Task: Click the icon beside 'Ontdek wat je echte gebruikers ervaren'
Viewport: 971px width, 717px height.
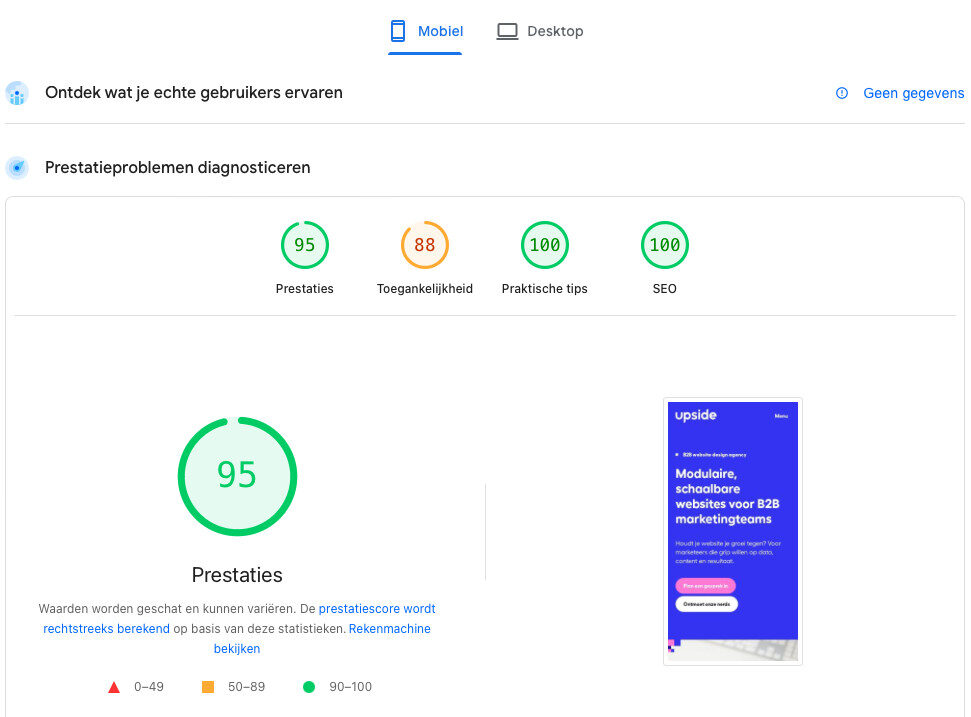Action: point(16,93)
